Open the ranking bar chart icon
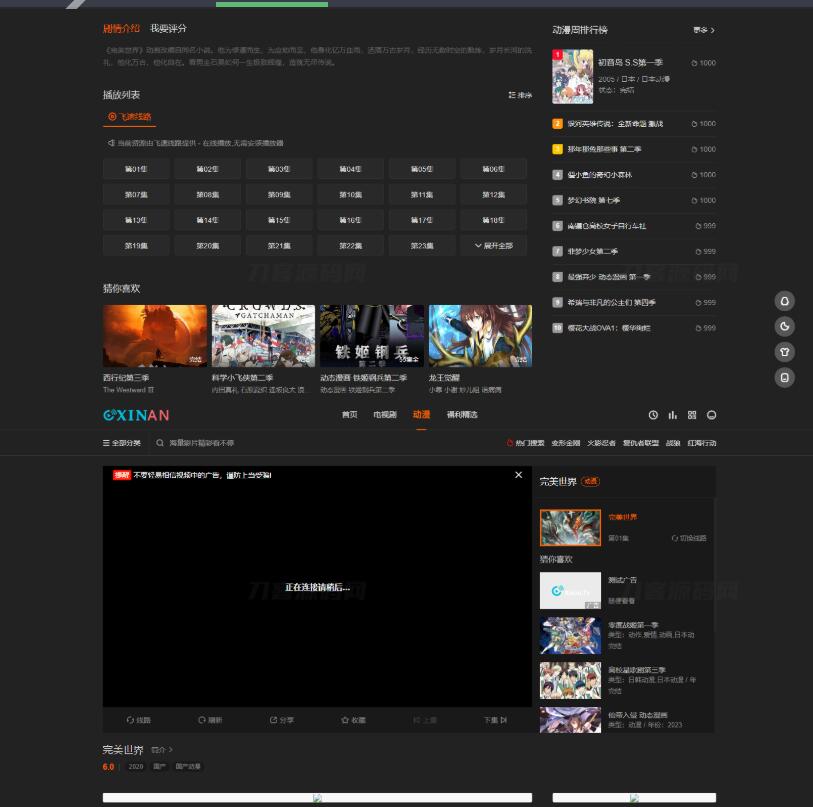This screenshot has width=813, height=807. 673,415
